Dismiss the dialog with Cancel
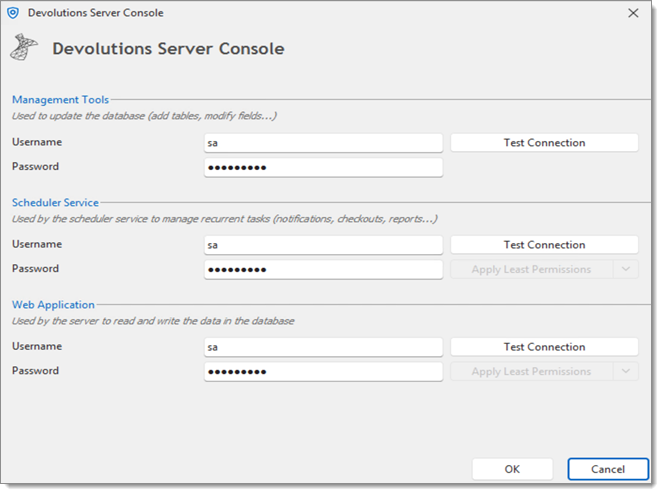 coord(608,469)
